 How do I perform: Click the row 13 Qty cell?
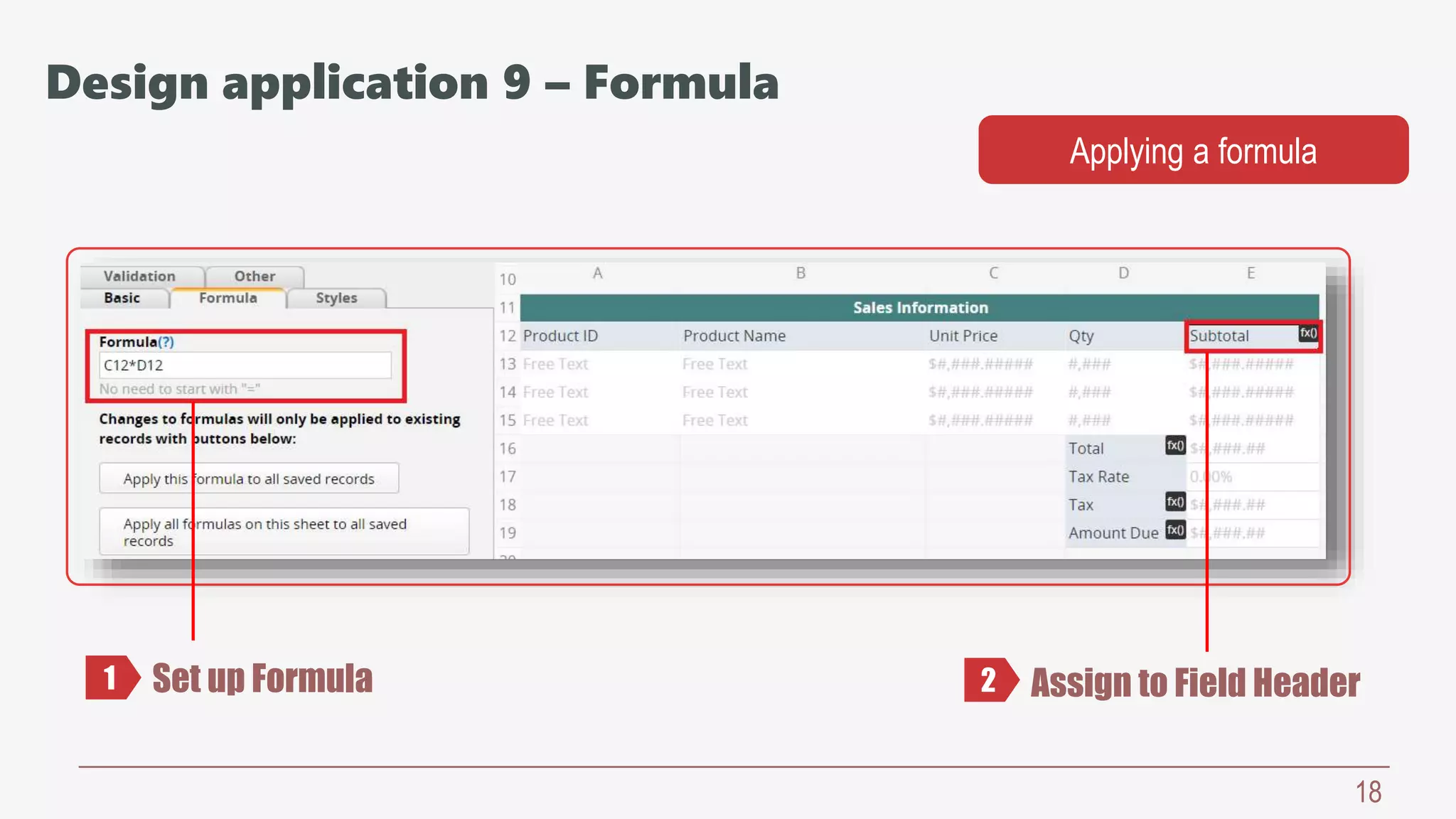click(x=1125, y=364)
